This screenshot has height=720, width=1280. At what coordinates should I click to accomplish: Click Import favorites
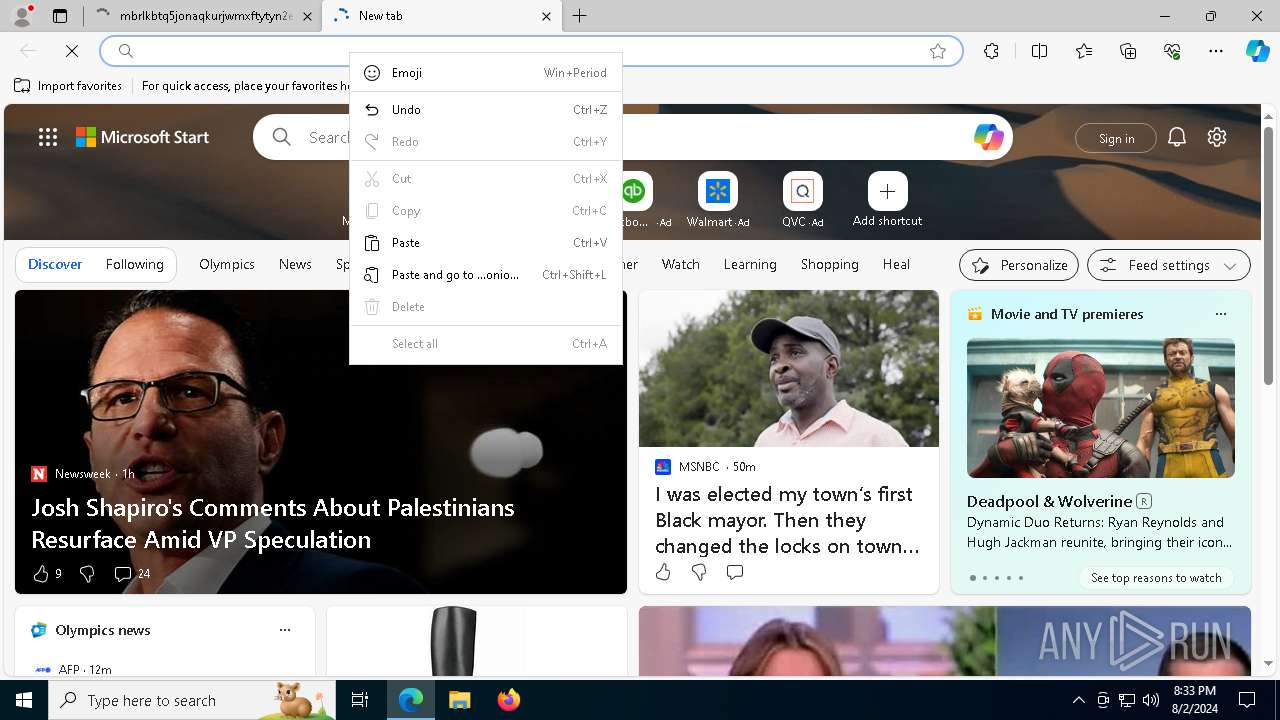tap(69, 86)
